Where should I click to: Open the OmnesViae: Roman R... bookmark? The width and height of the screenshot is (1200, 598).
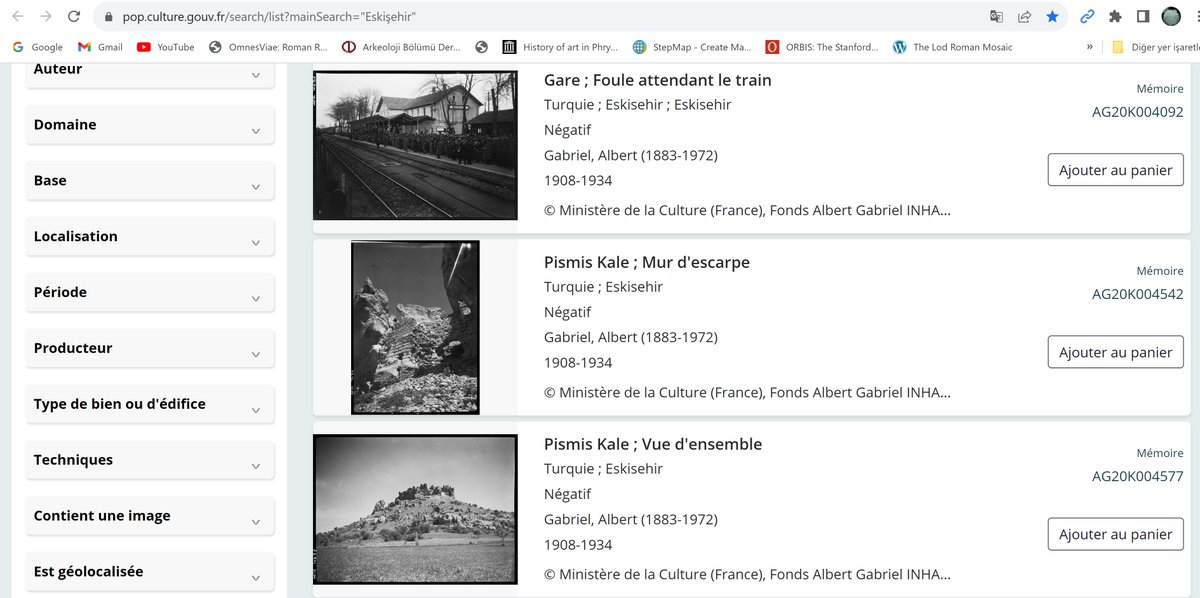268,47
